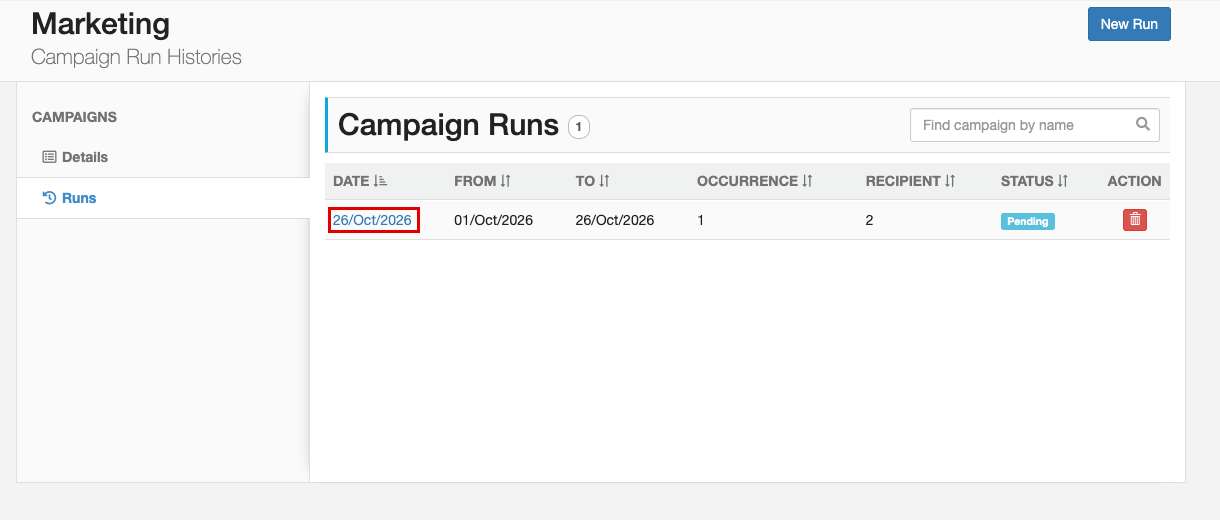Click the Campaign Runs heading

[448, 125]
